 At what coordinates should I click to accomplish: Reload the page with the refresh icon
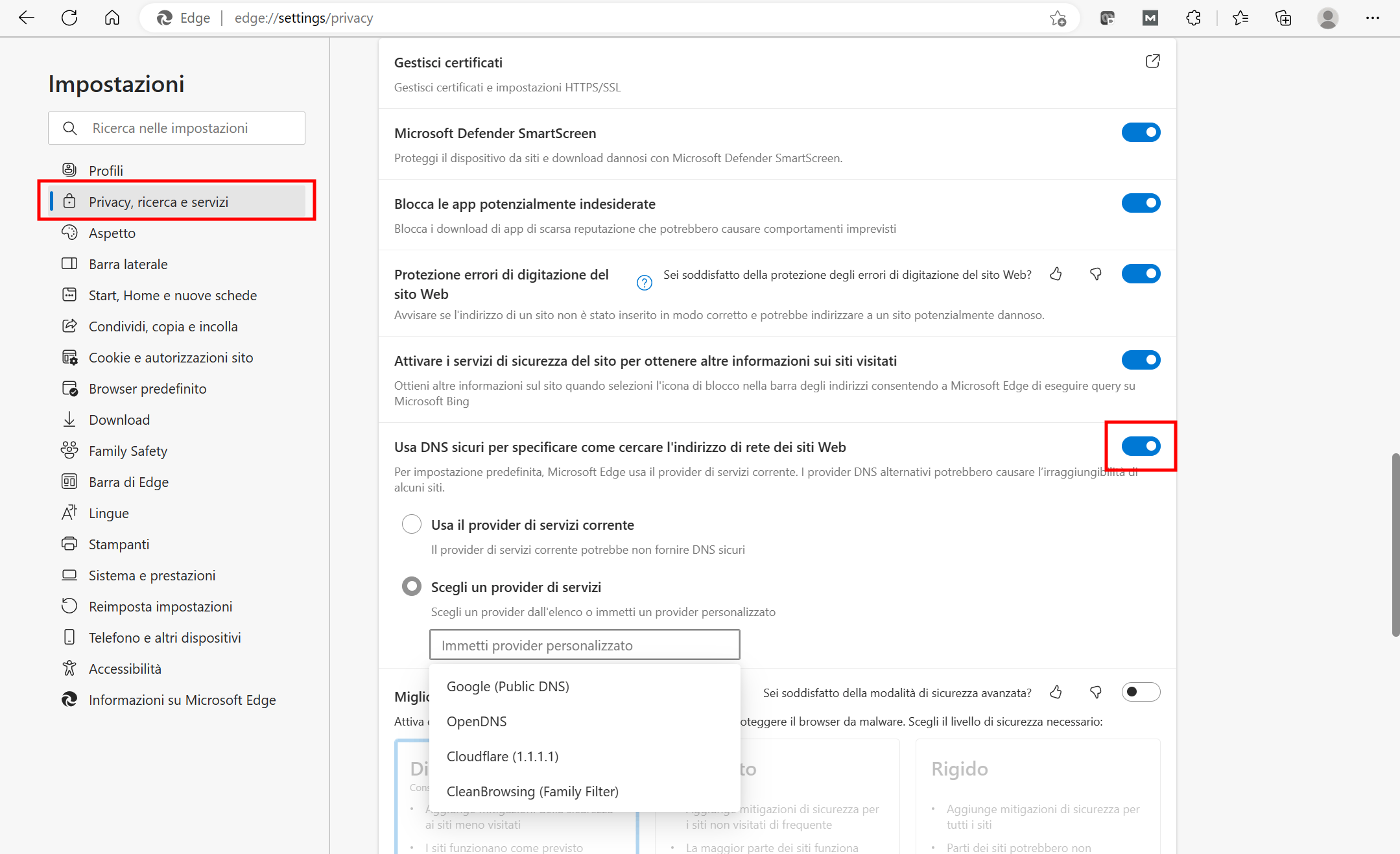(69, 18)
